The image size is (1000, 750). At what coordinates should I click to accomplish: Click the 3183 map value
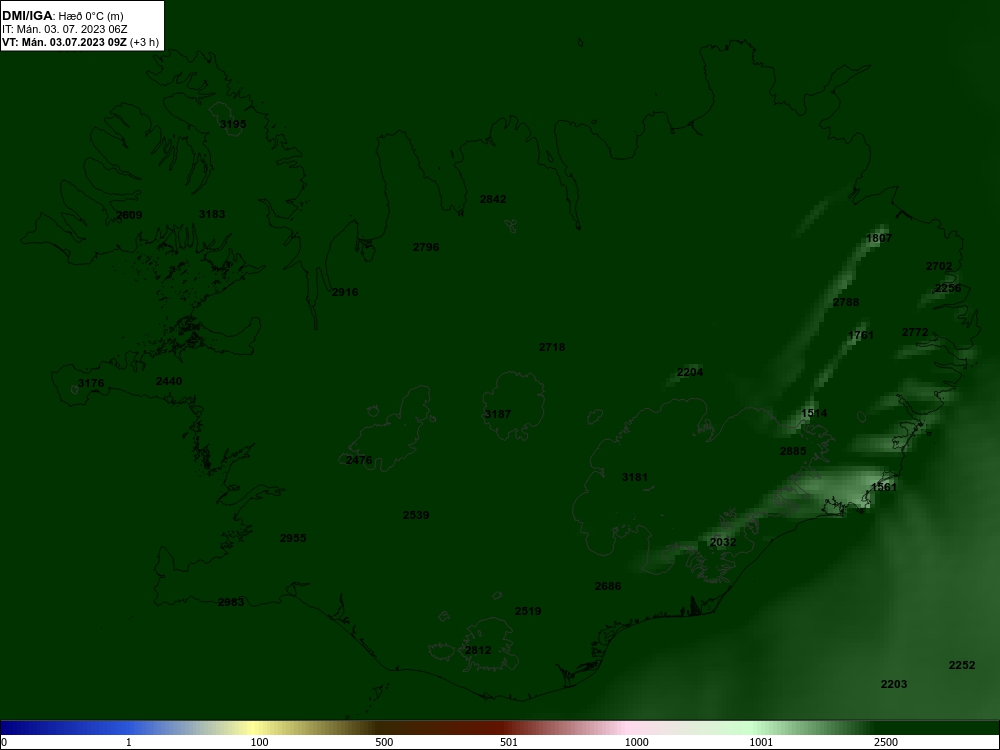click(212, 214)
